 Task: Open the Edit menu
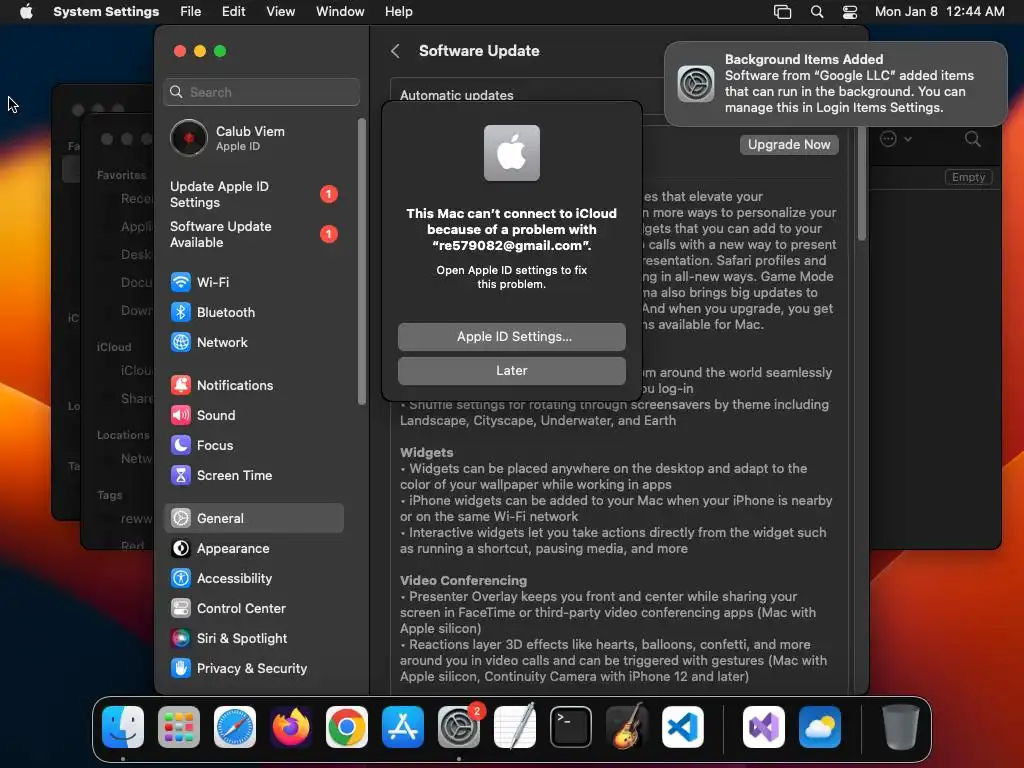click(233, 12)
